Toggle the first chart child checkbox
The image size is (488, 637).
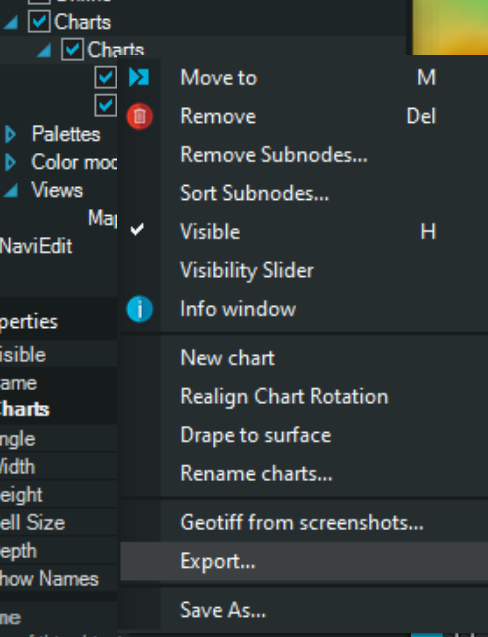(106, 77)
